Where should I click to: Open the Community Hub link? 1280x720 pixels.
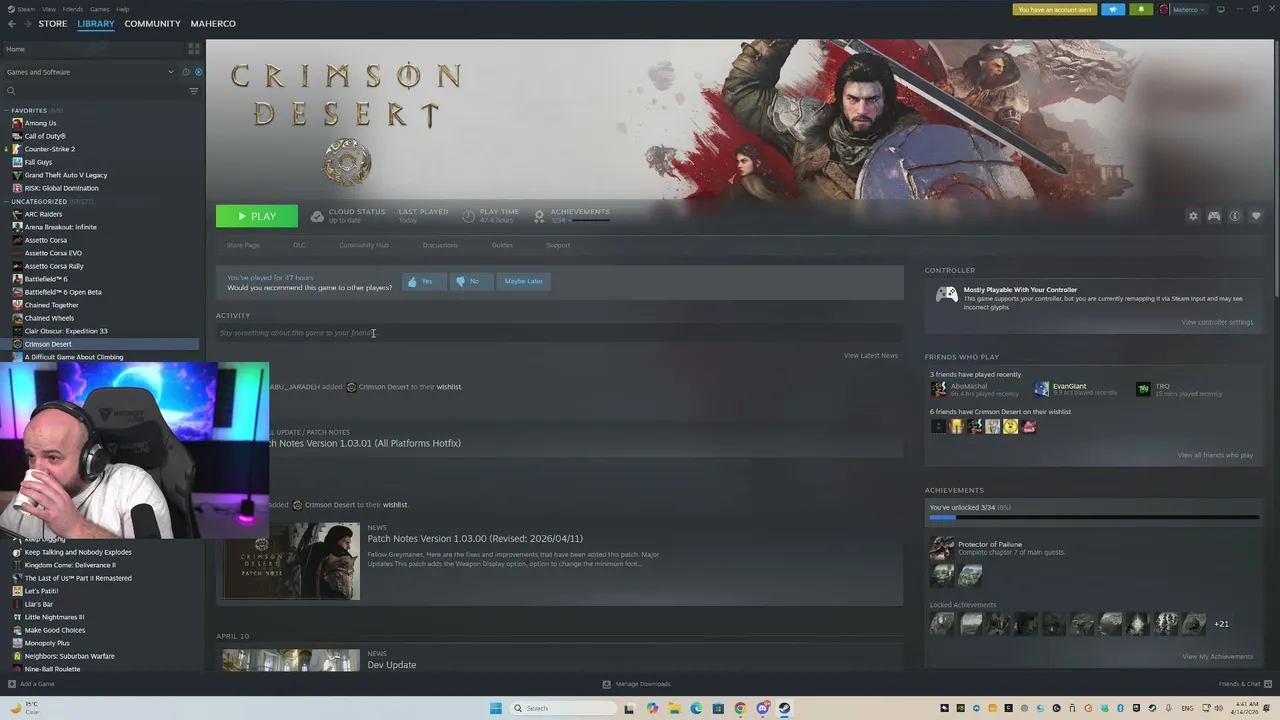(364, 245)
